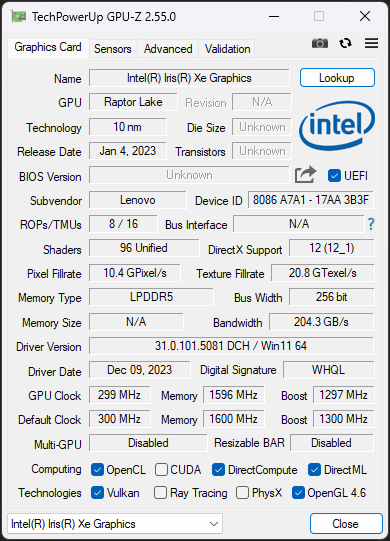
Task: Toggle the Ray Tracing checkbox
Action: tap(160, 493)
